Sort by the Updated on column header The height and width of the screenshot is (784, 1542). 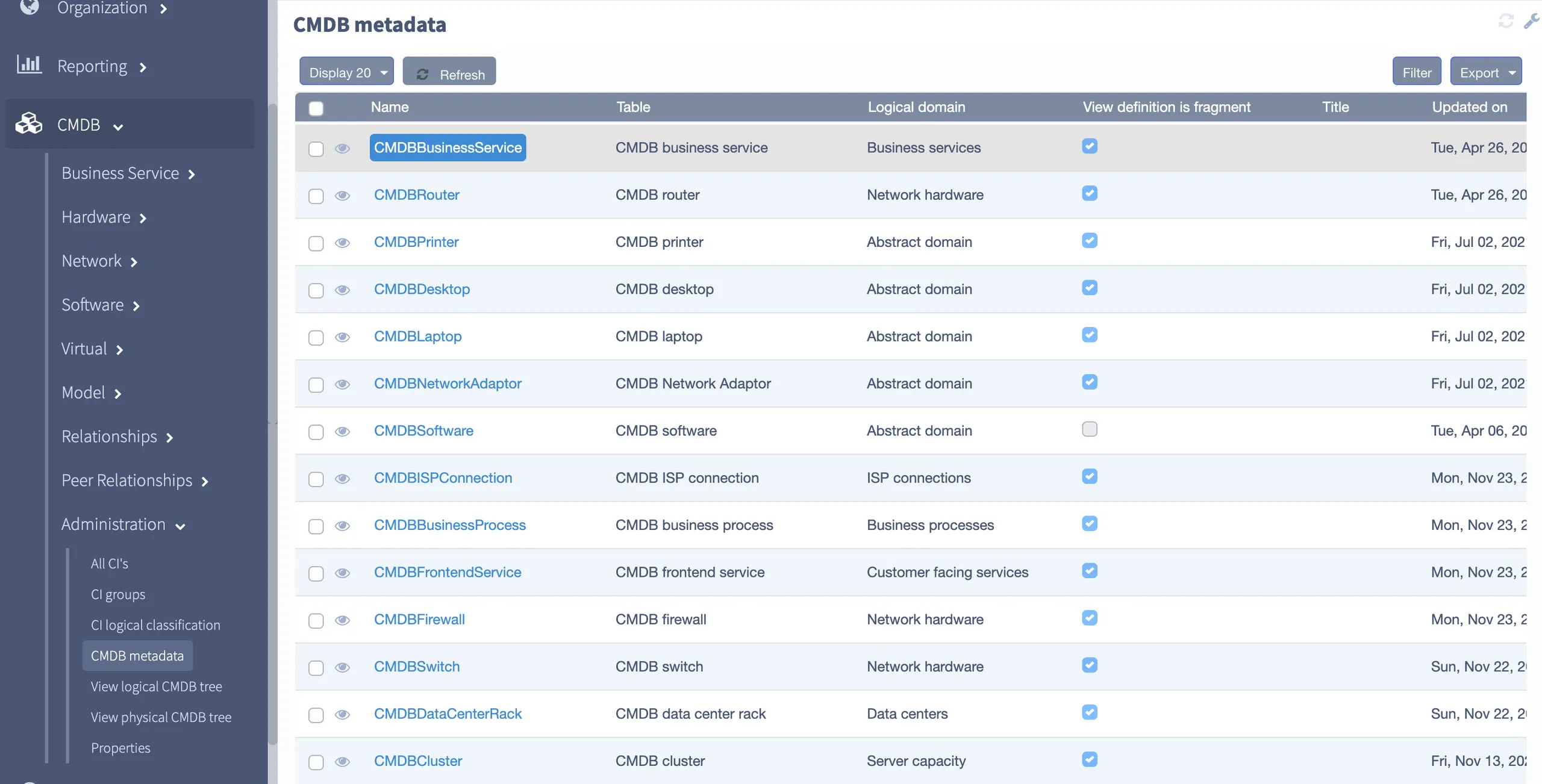point(1469,107)
